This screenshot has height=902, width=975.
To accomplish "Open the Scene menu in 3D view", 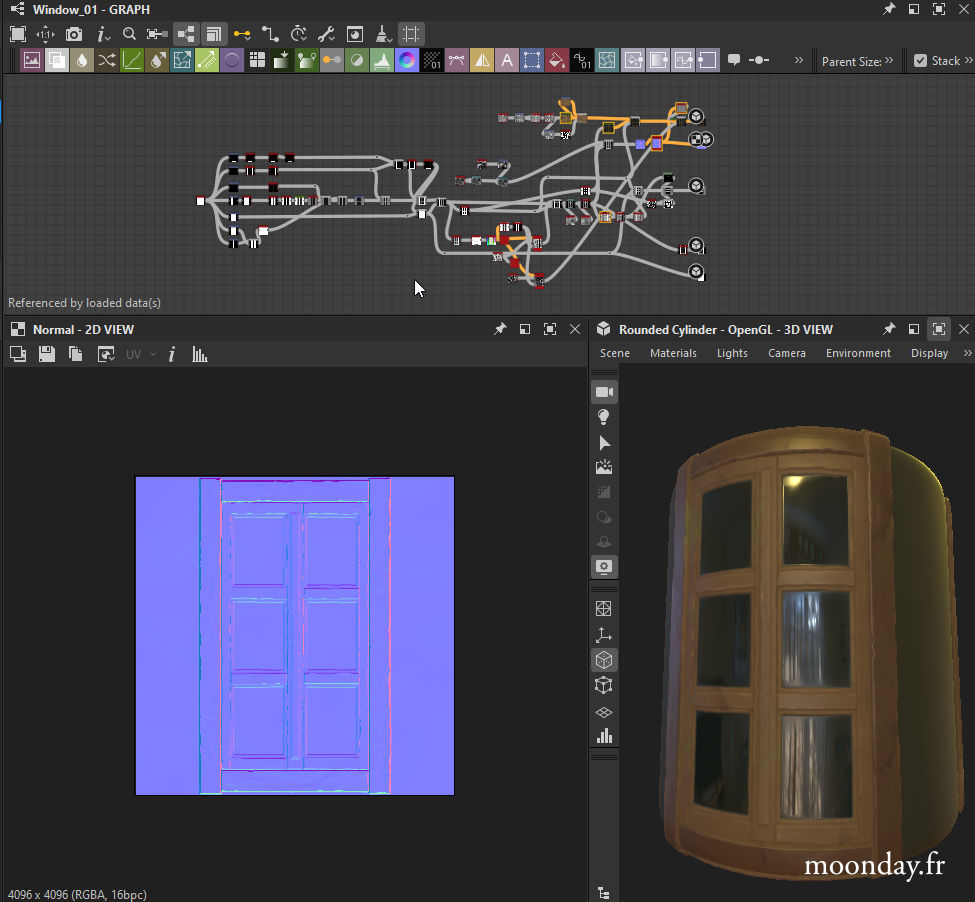I will 614,353.
